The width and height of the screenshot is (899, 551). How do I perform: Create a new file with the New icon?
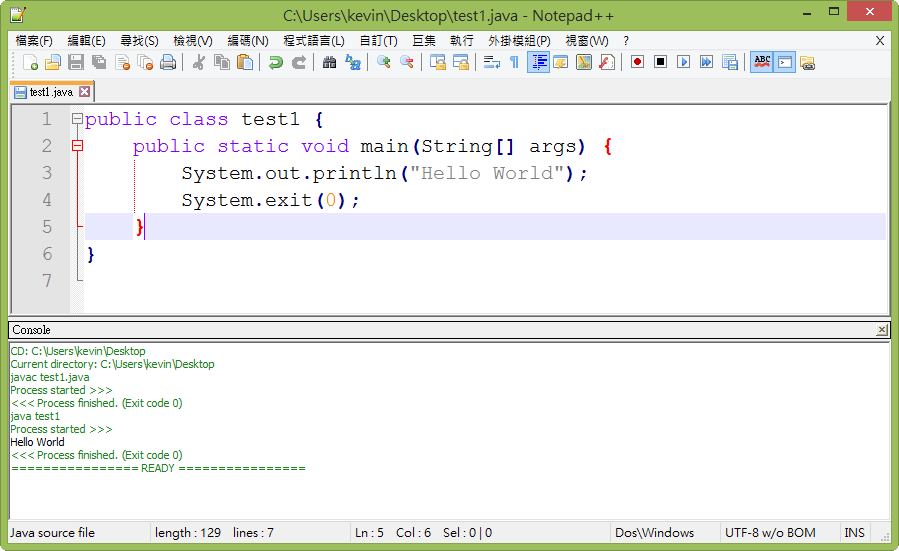click(x=30, y=62)
